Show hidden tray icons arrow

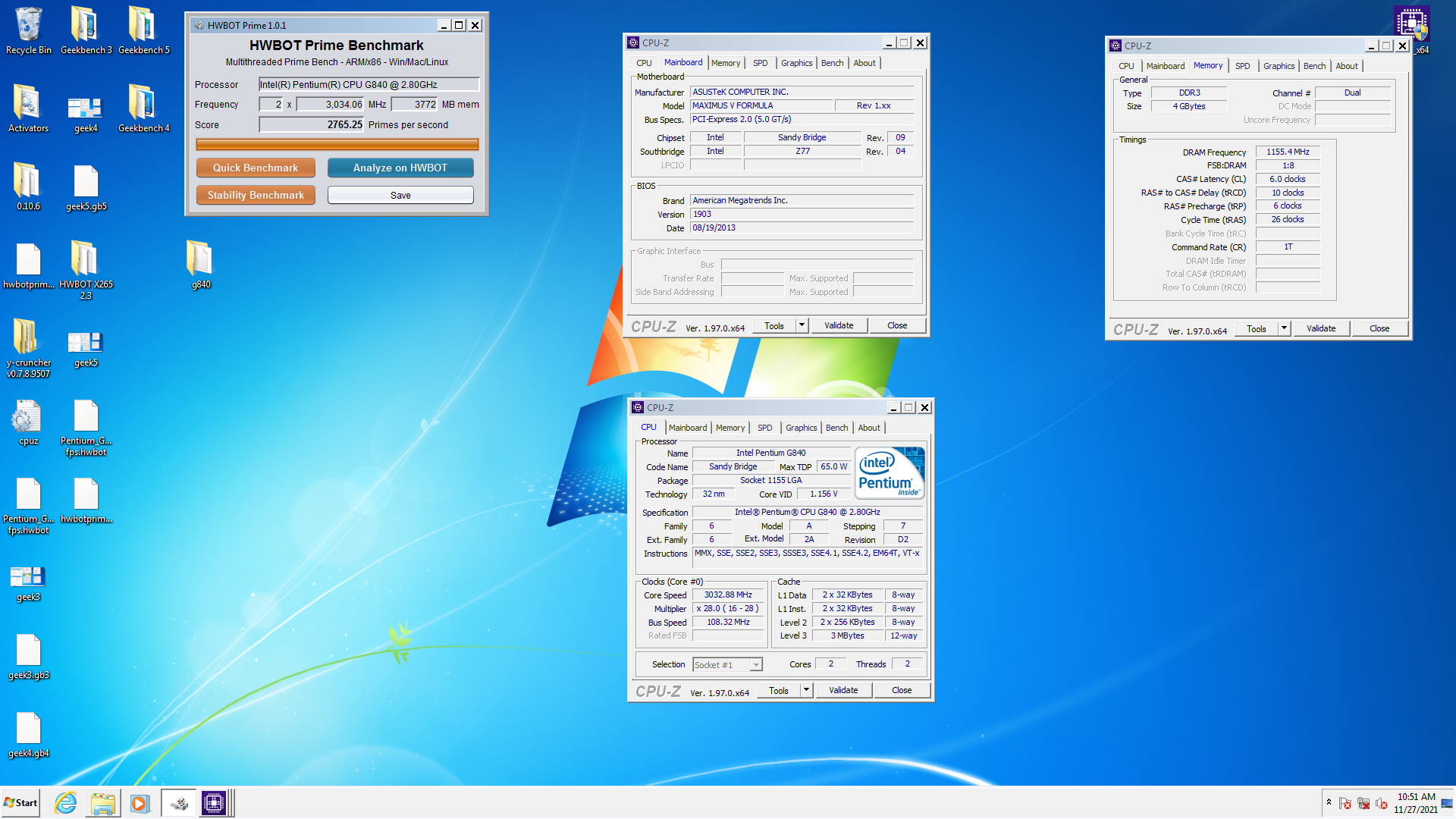1329,802
